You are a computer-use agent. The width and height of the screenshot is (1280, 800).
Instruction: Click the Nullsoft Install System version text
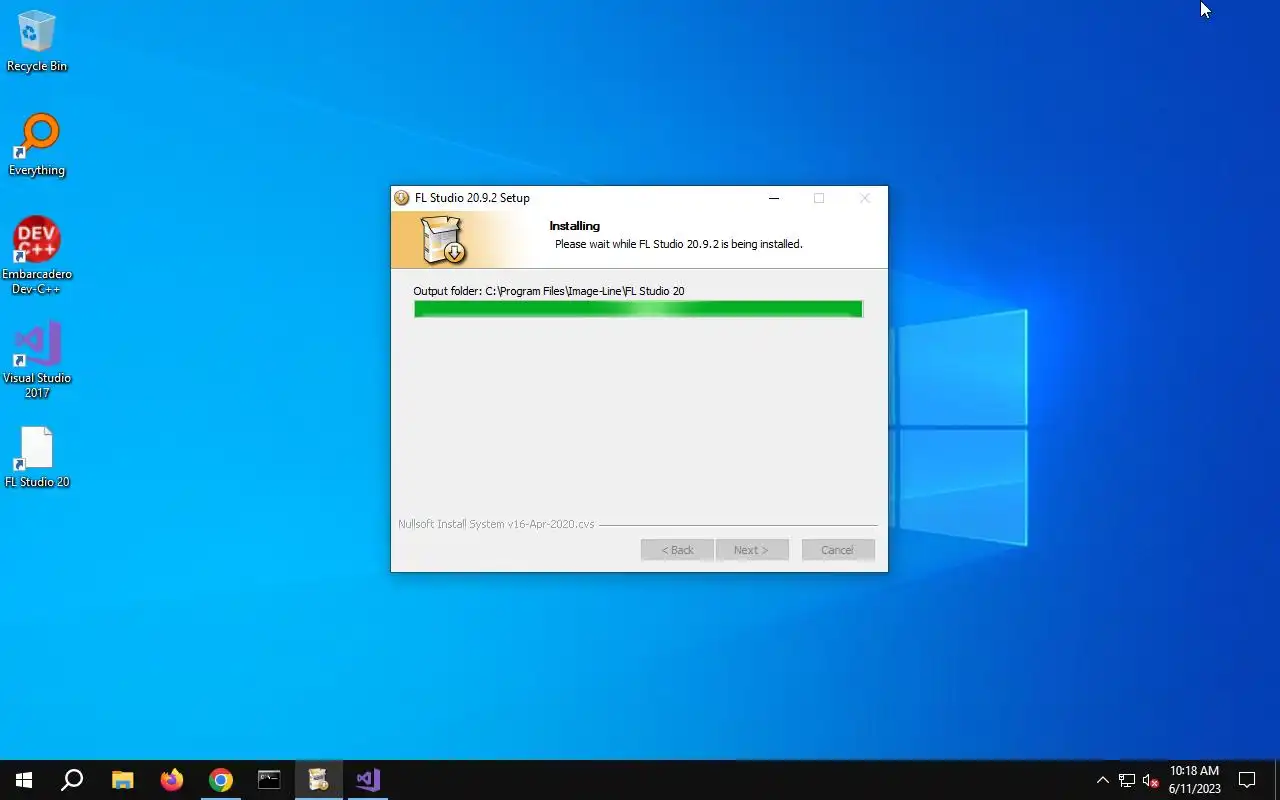(496, 524)
